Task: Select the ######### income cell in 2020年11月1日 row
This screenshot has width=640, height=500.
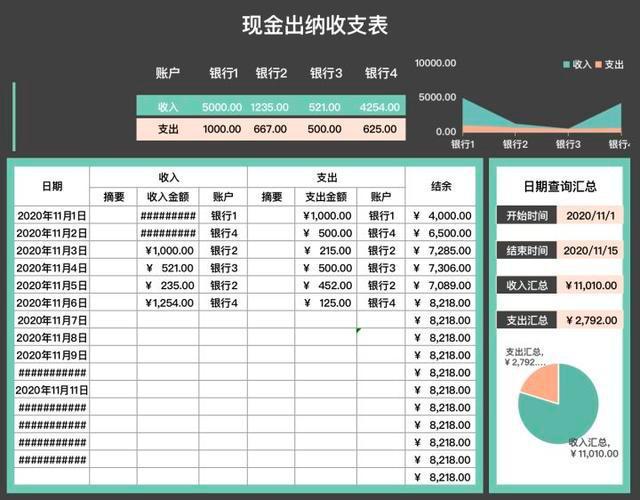Action: pyautogui.click(x=168, y=216)
